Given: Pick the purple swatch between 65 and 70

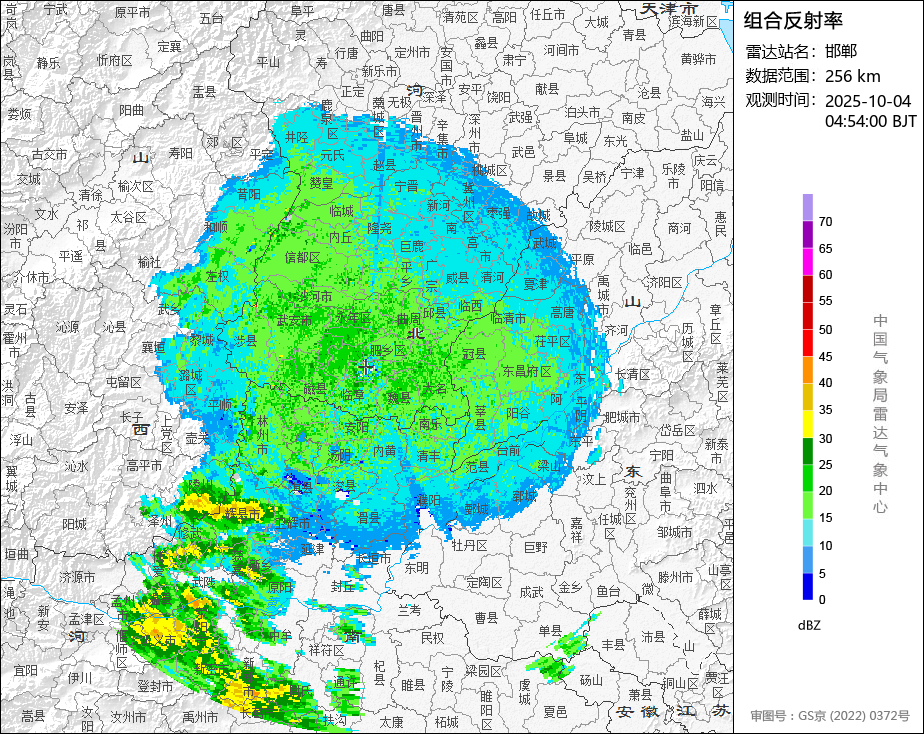Looking at the screenshot, I should point(808,234).
